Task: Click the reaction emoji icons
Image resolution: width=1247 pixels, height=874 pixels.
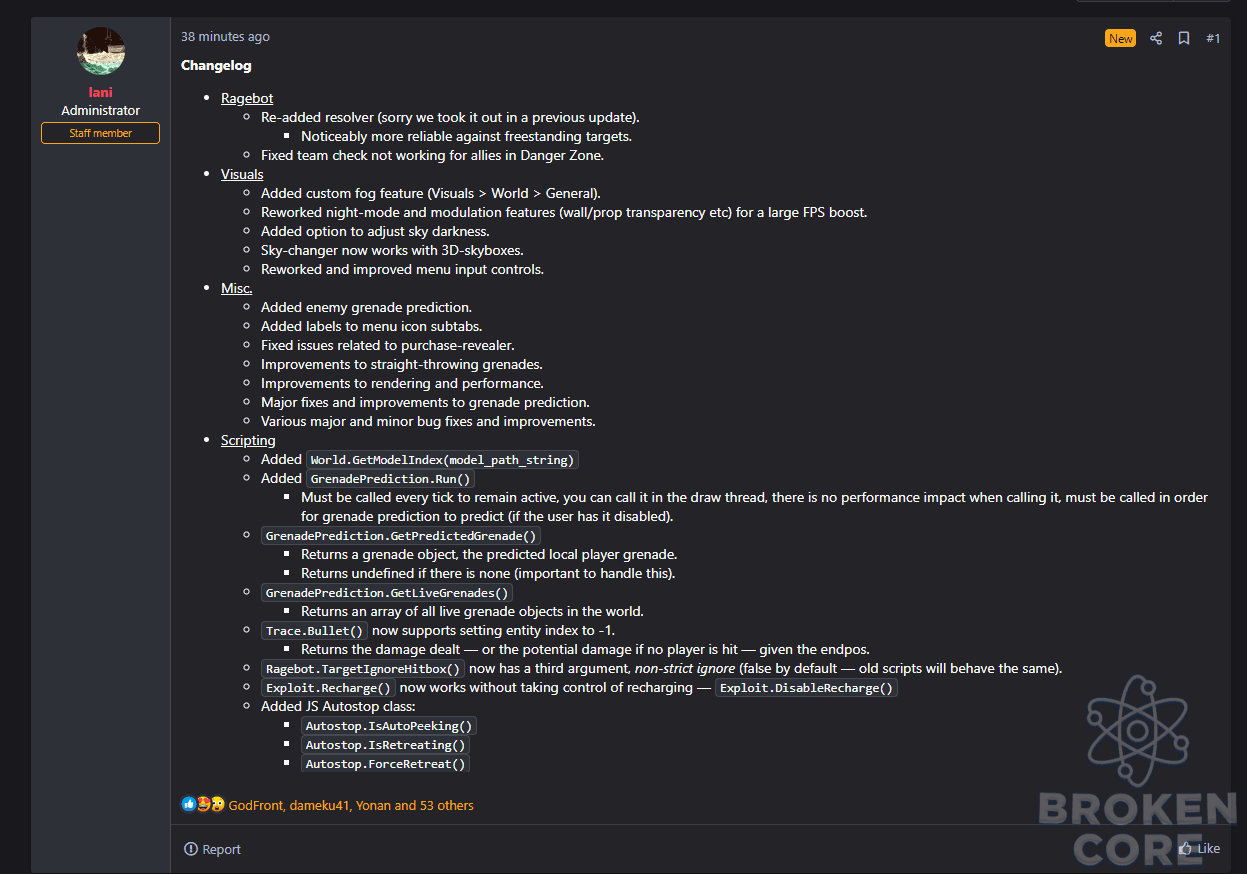Action: (x=203, y=804)
